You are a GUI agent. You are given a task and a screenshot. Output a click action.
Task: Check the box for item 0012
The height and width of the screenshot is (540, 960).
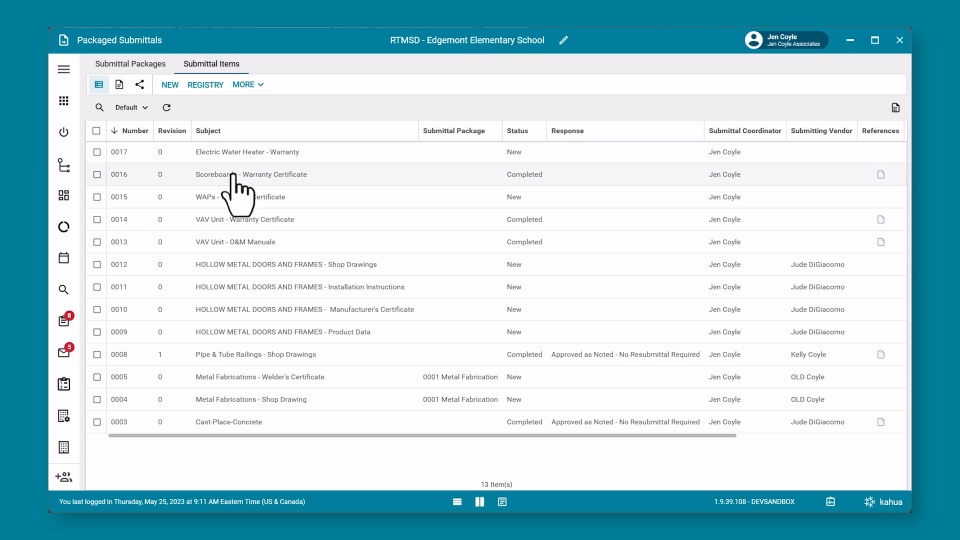[97, 264]
